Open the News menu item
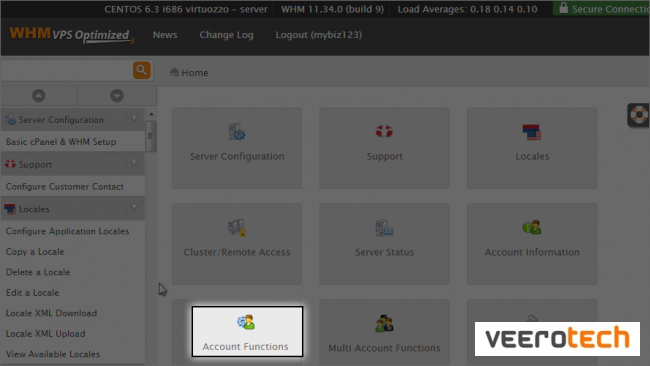The image size is (650, 366). (x=165, y=35)
